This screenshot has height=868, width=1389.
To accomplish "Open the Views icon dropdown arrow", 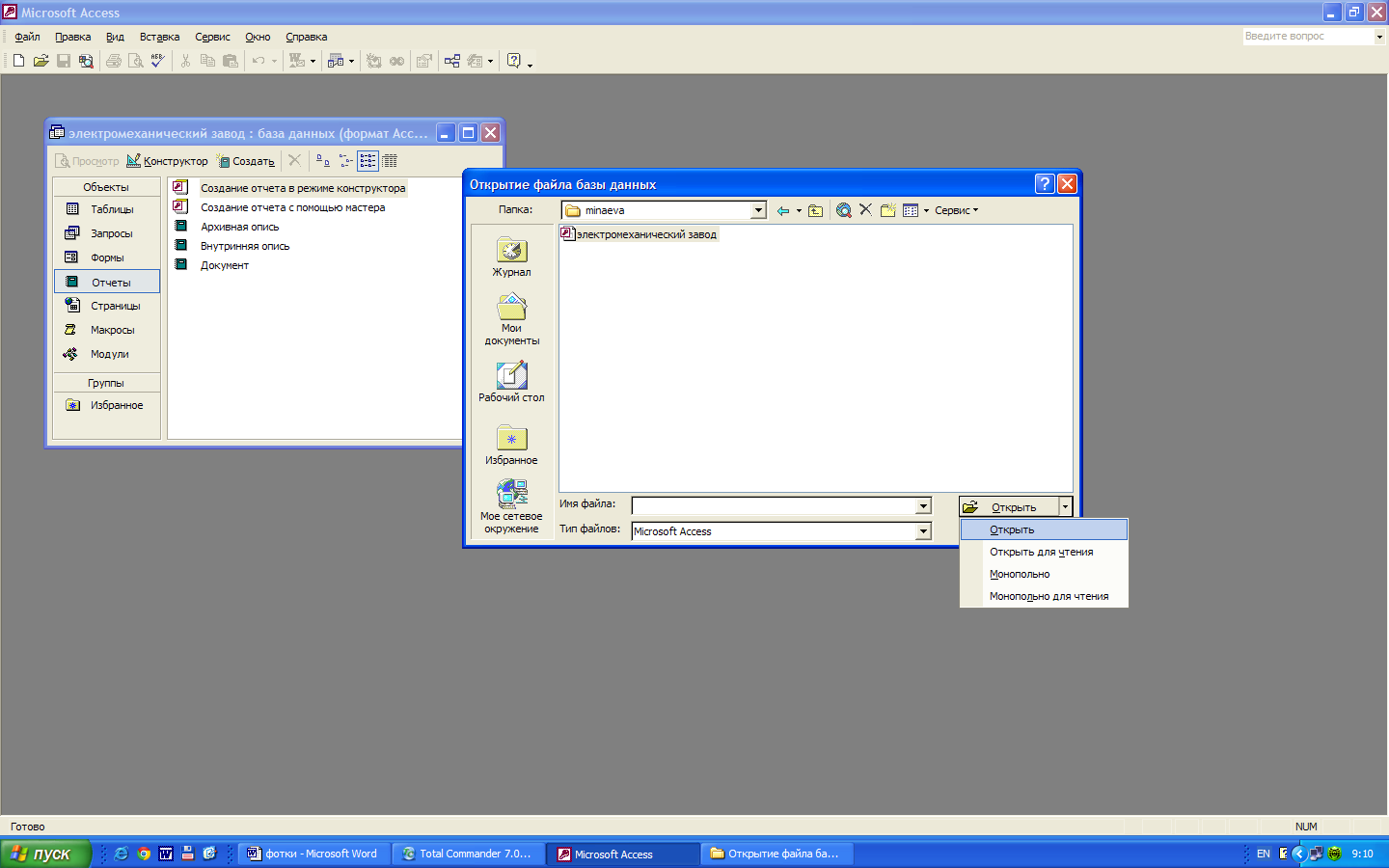I will point(926,210).
